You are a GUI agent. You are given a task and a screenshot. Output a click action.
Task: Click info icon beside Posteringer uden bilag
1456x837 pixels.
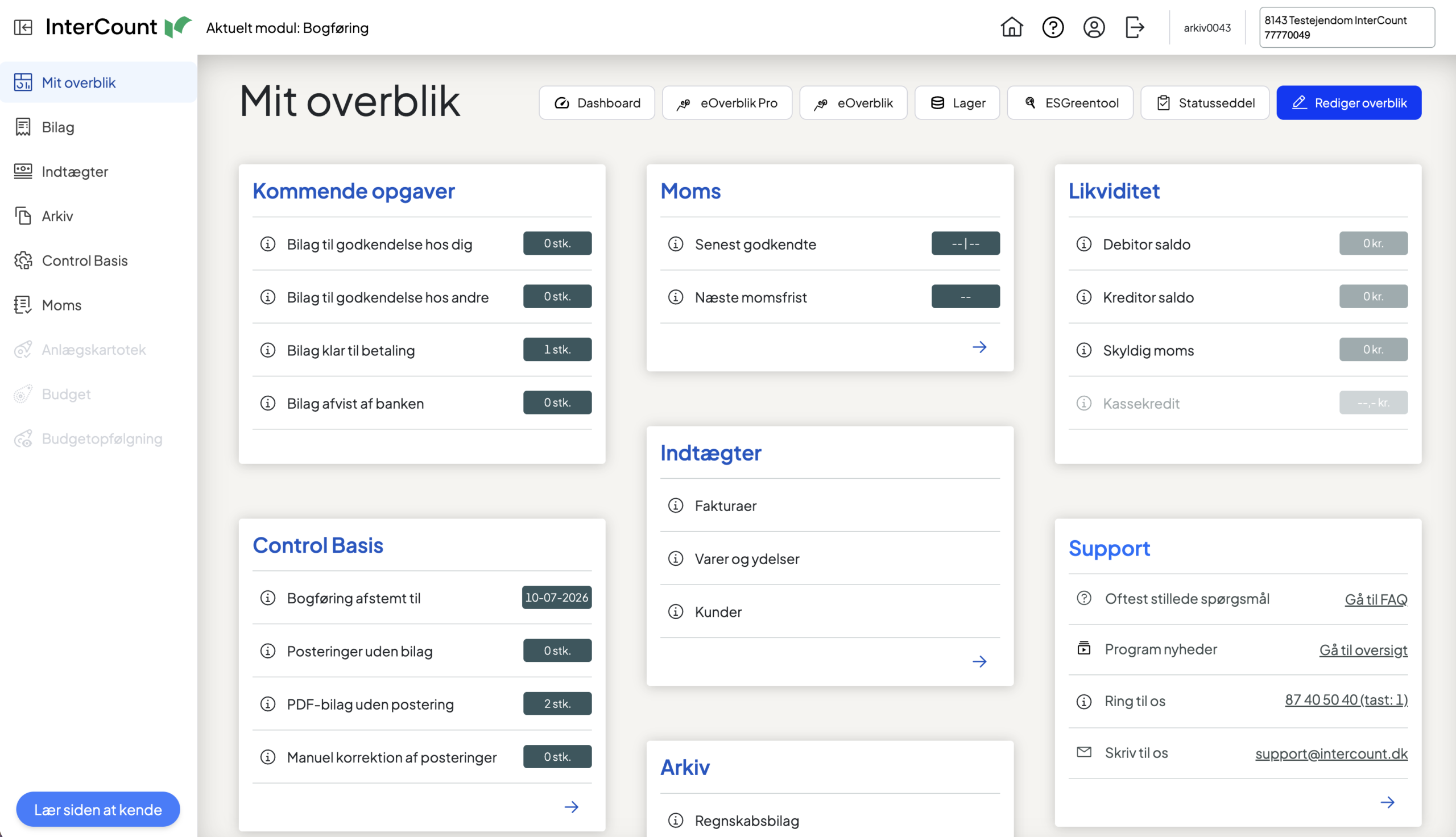coord(268,650)
